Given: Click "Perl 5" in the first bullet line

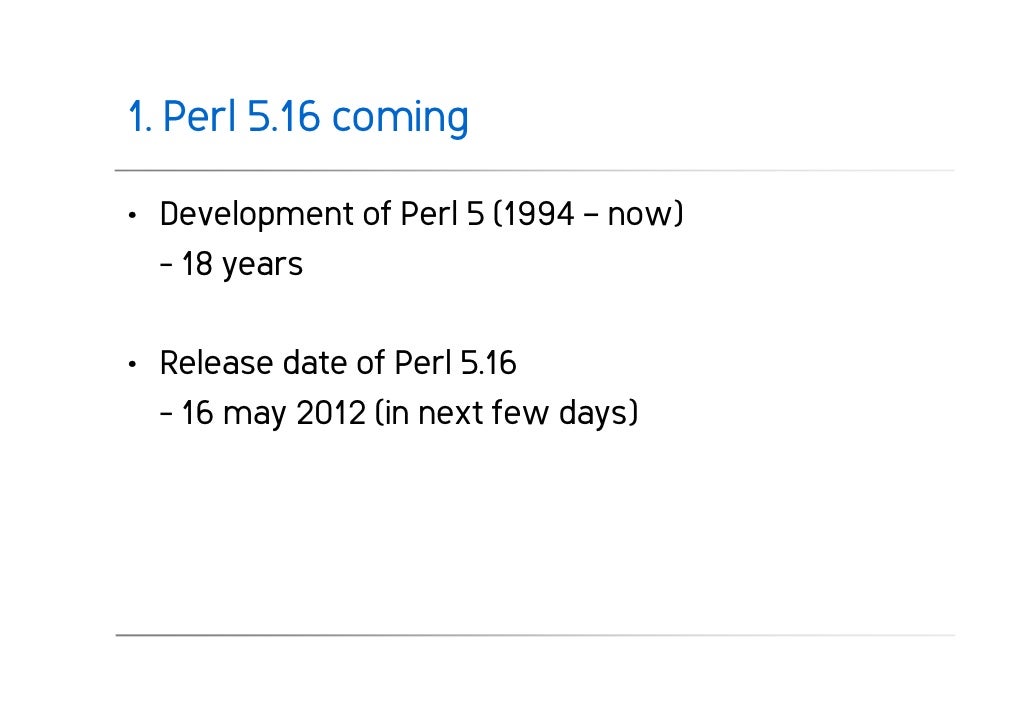Looking at the screenshot, I should click(442, 214).
